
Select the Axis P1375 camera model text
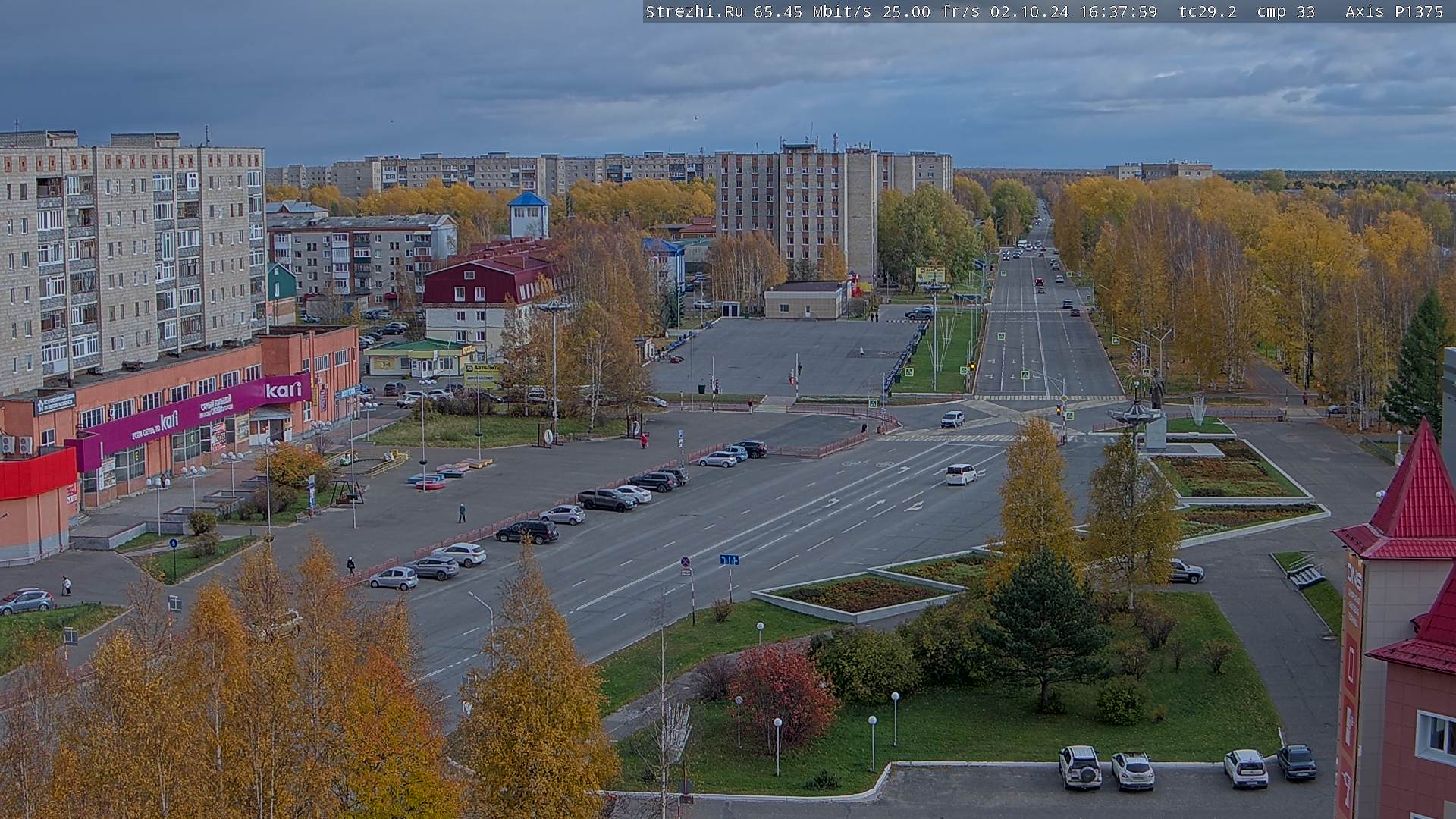click(x=1394, y=11)
